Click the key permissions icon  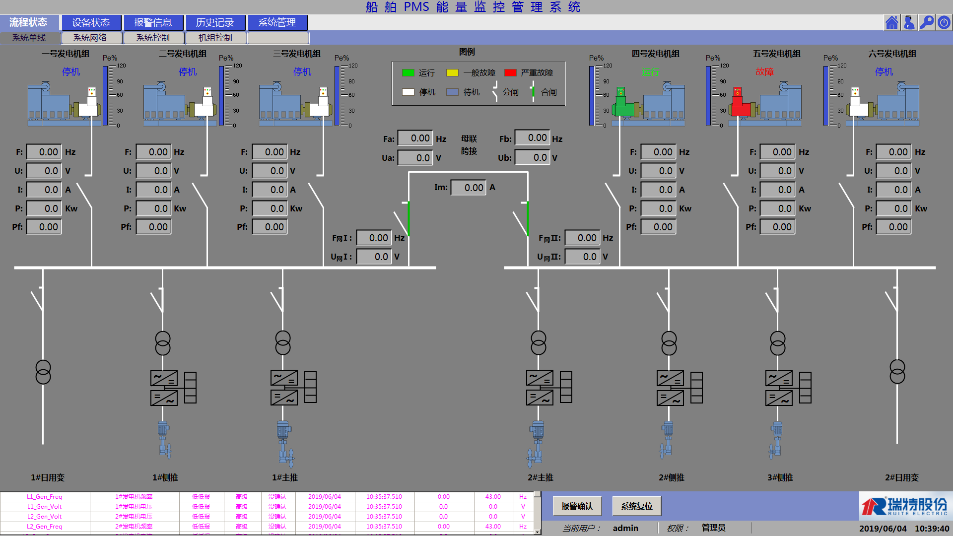[927, 22]
